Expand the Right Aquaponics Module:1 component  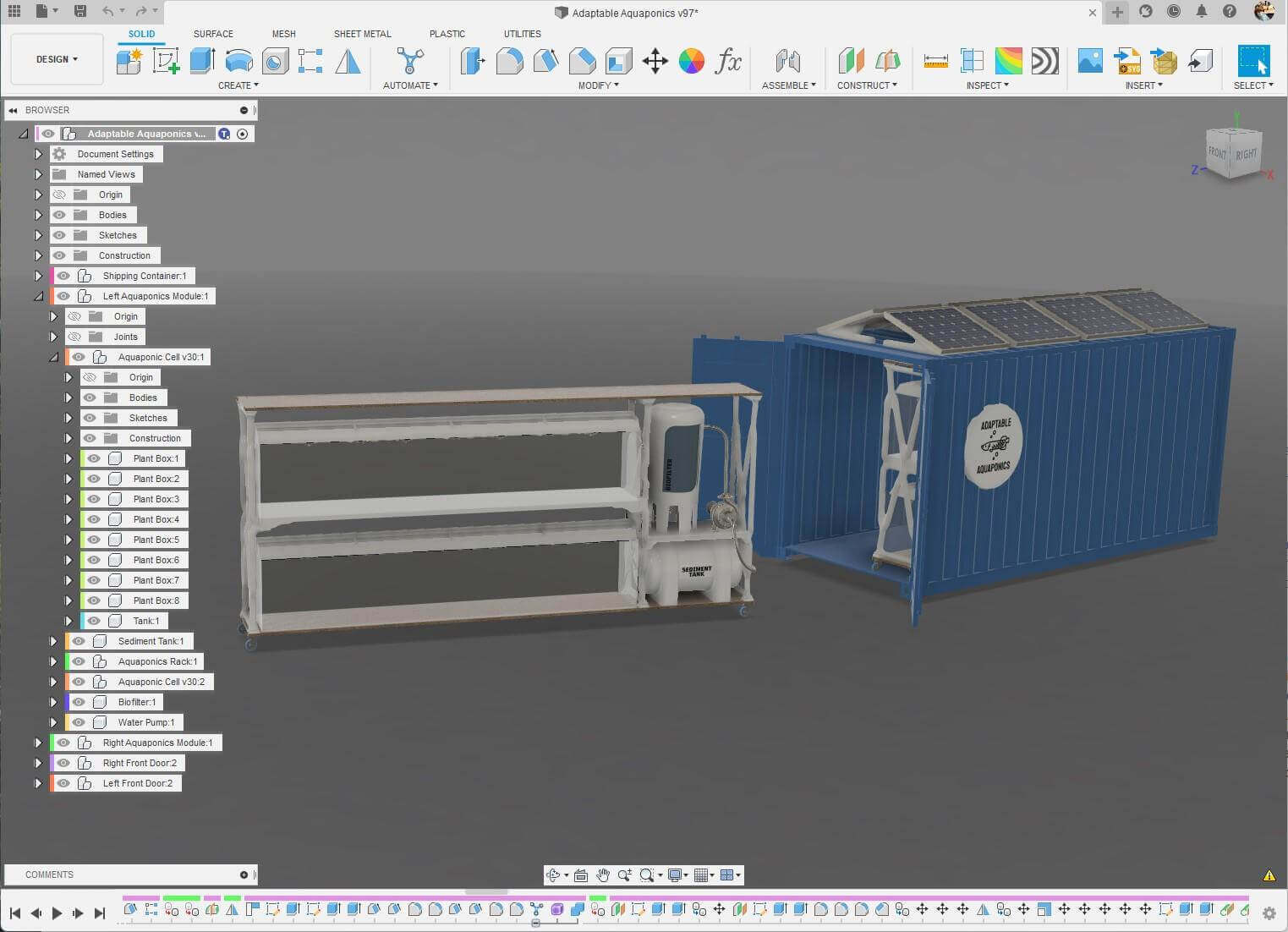(38, 742)
